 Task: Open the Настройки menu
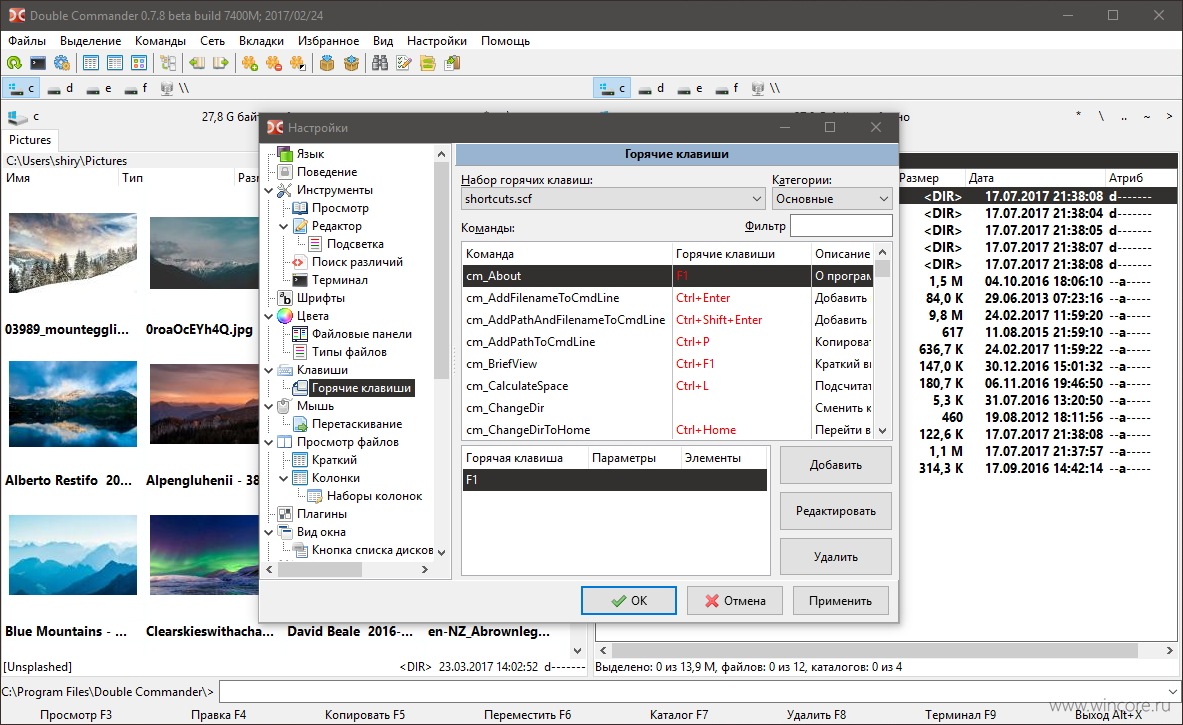(x=437, y=41)
